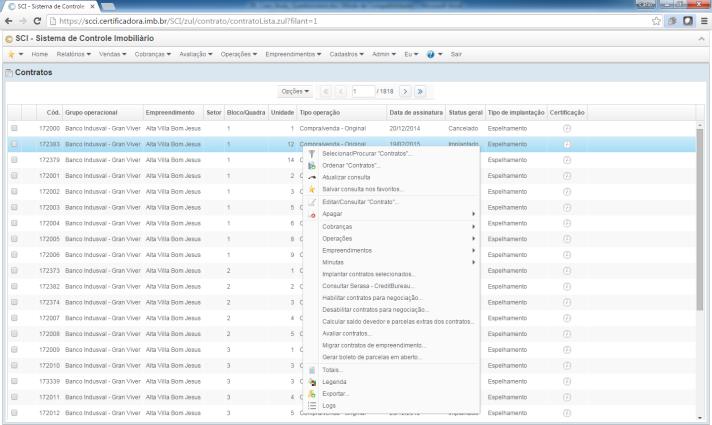
Task: Open the Relatórios dropdown menu
Action: coord(74,54)
